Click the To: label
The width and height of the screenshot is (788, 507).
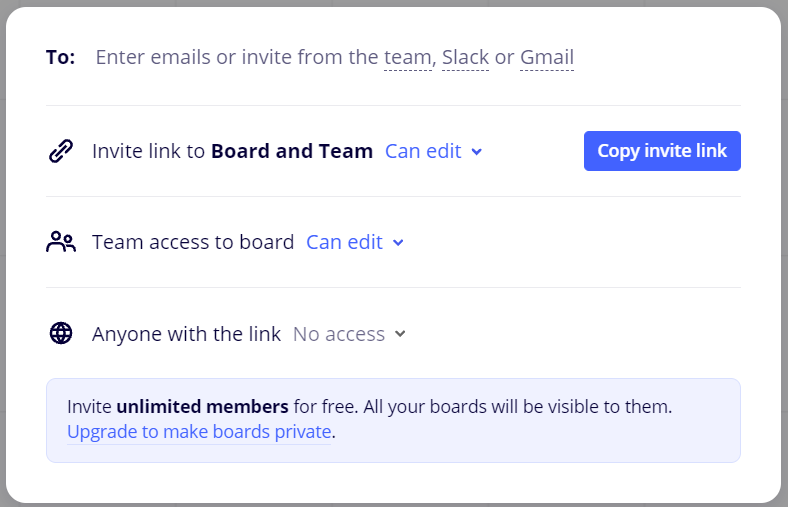pos(61,57)
